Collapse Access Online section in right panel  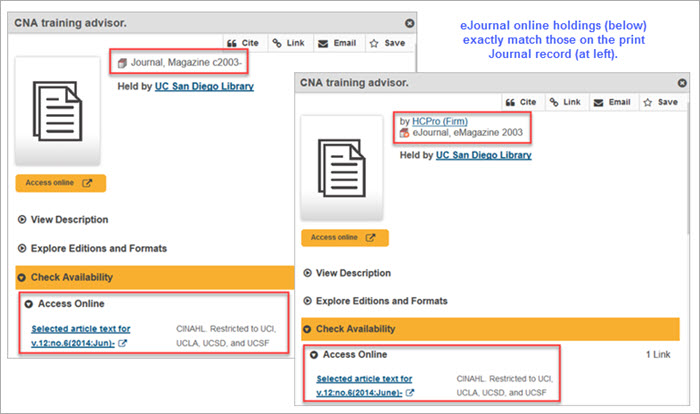(x=349, y=355)
